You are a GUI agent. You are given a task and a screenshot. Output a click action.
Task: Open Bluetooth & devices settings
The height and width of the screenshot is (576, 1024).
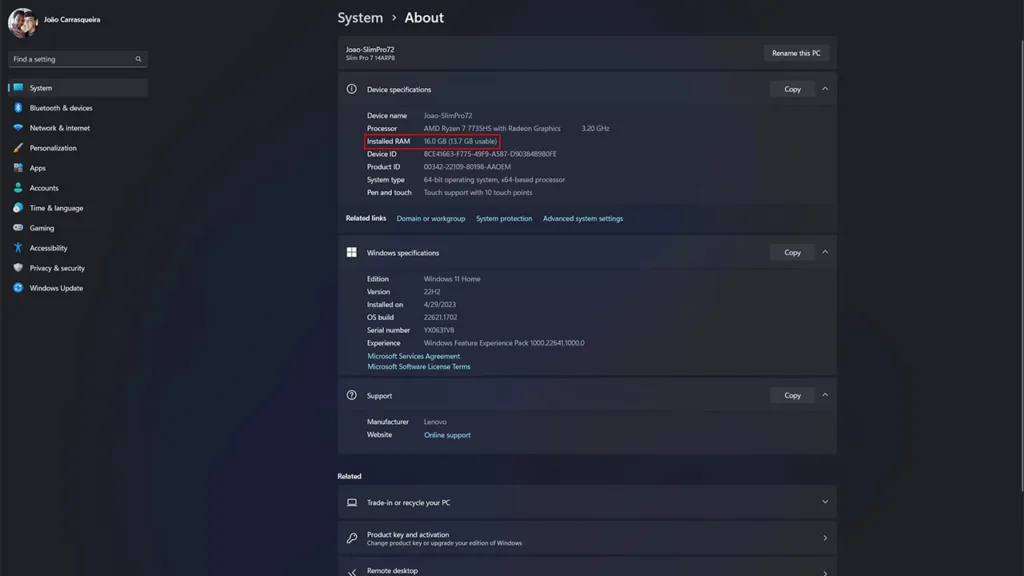point(78,108)
